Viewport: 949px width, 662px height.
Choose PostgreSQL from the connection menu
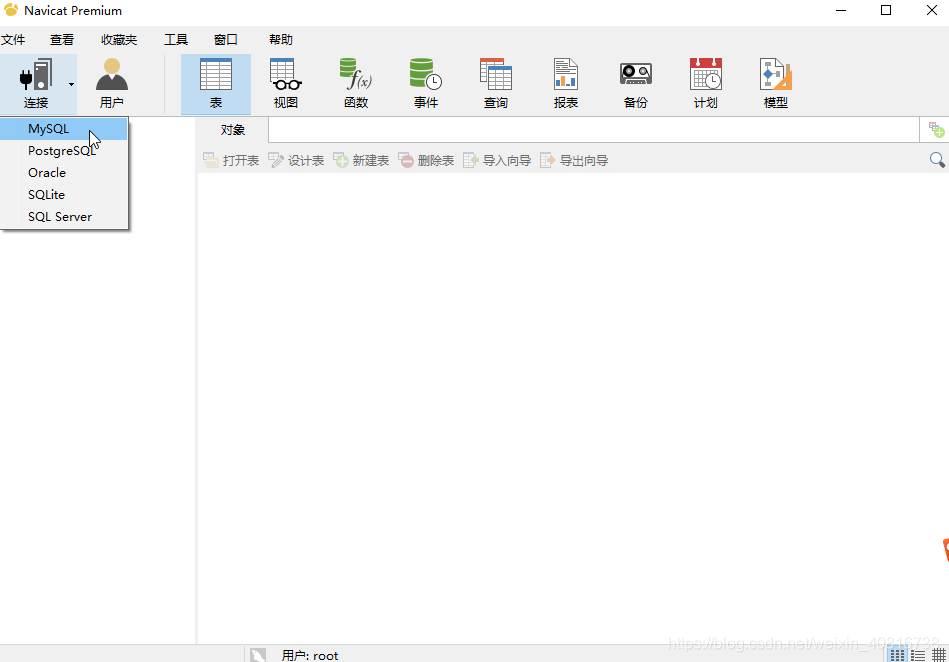click(64, 151)
